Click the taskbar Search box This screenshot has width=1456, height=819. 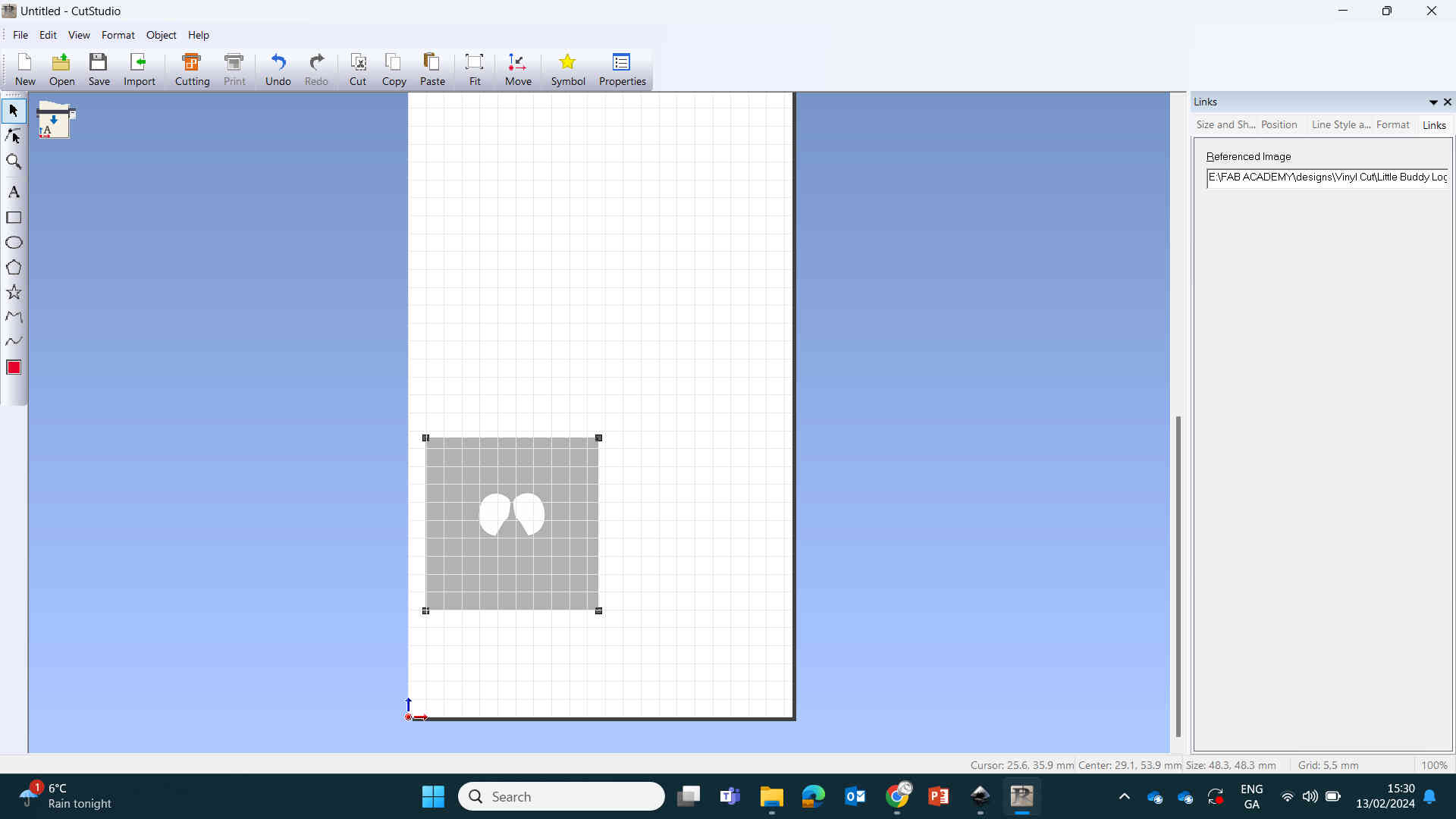(x=561, y=796)
